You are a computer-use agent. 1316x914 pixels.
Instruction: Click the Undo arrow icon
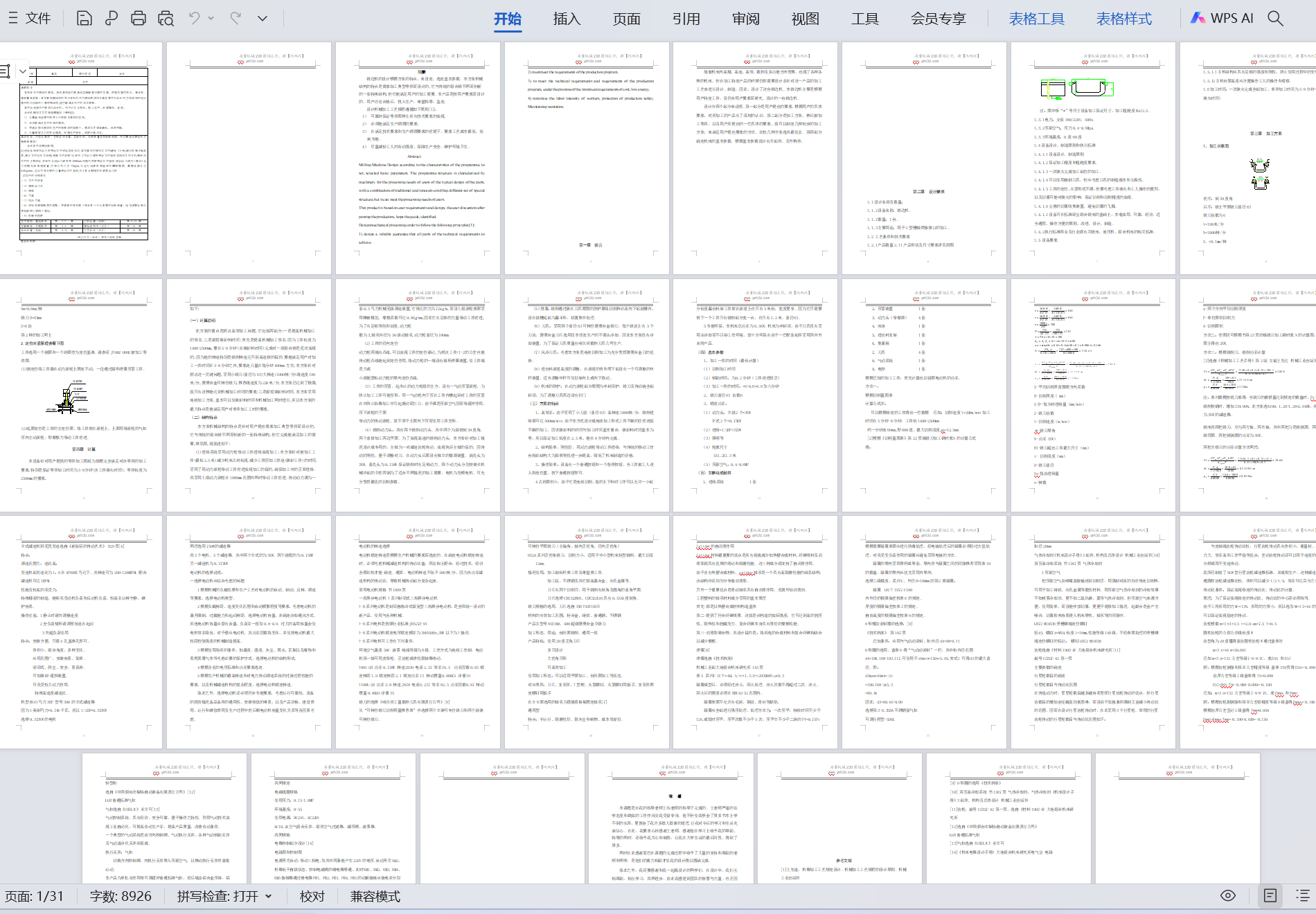(x=195, y=19)
